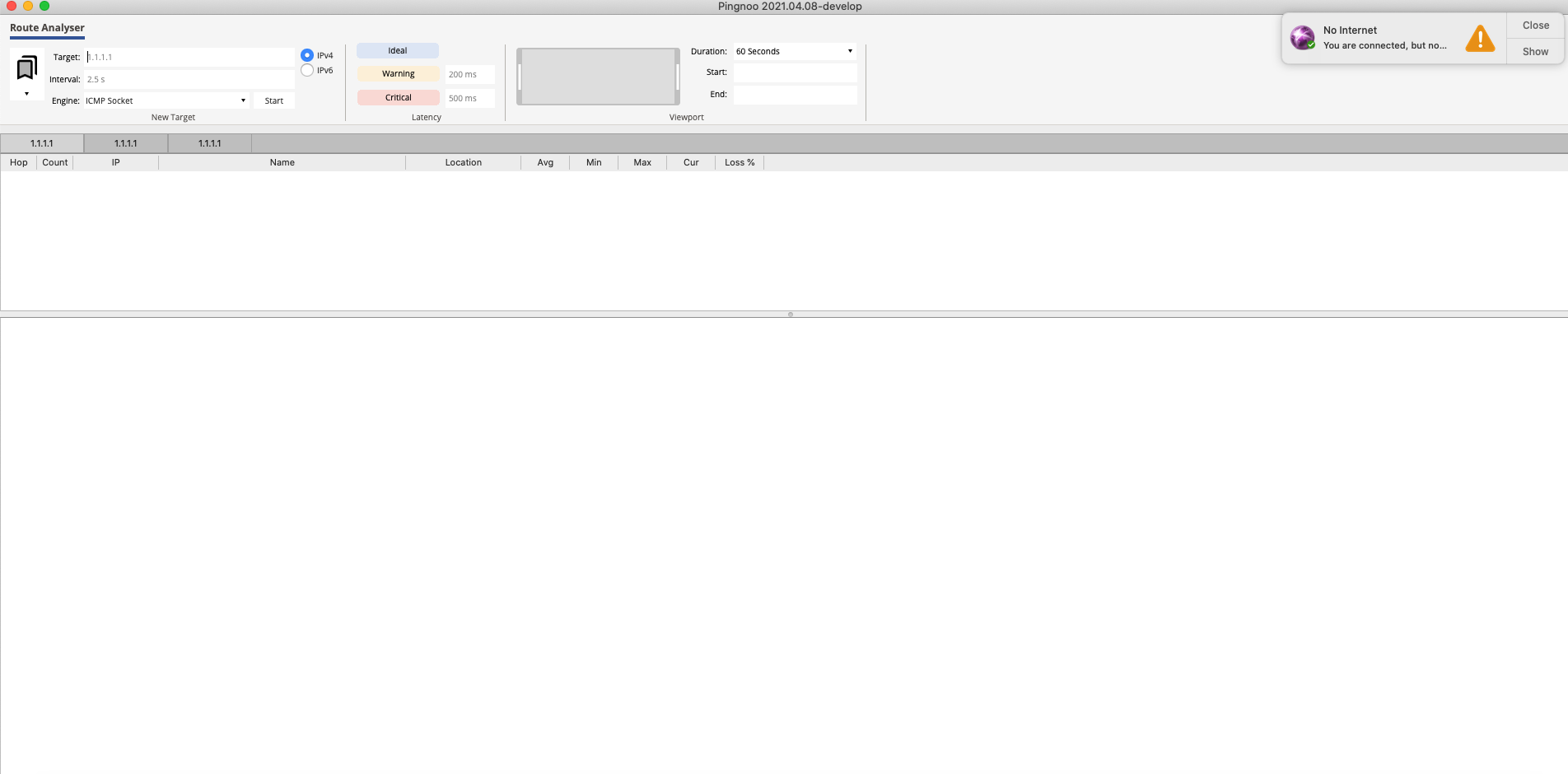Select the IPv4 radio button
Screen dimensions: 1568x774
[306, 55]
